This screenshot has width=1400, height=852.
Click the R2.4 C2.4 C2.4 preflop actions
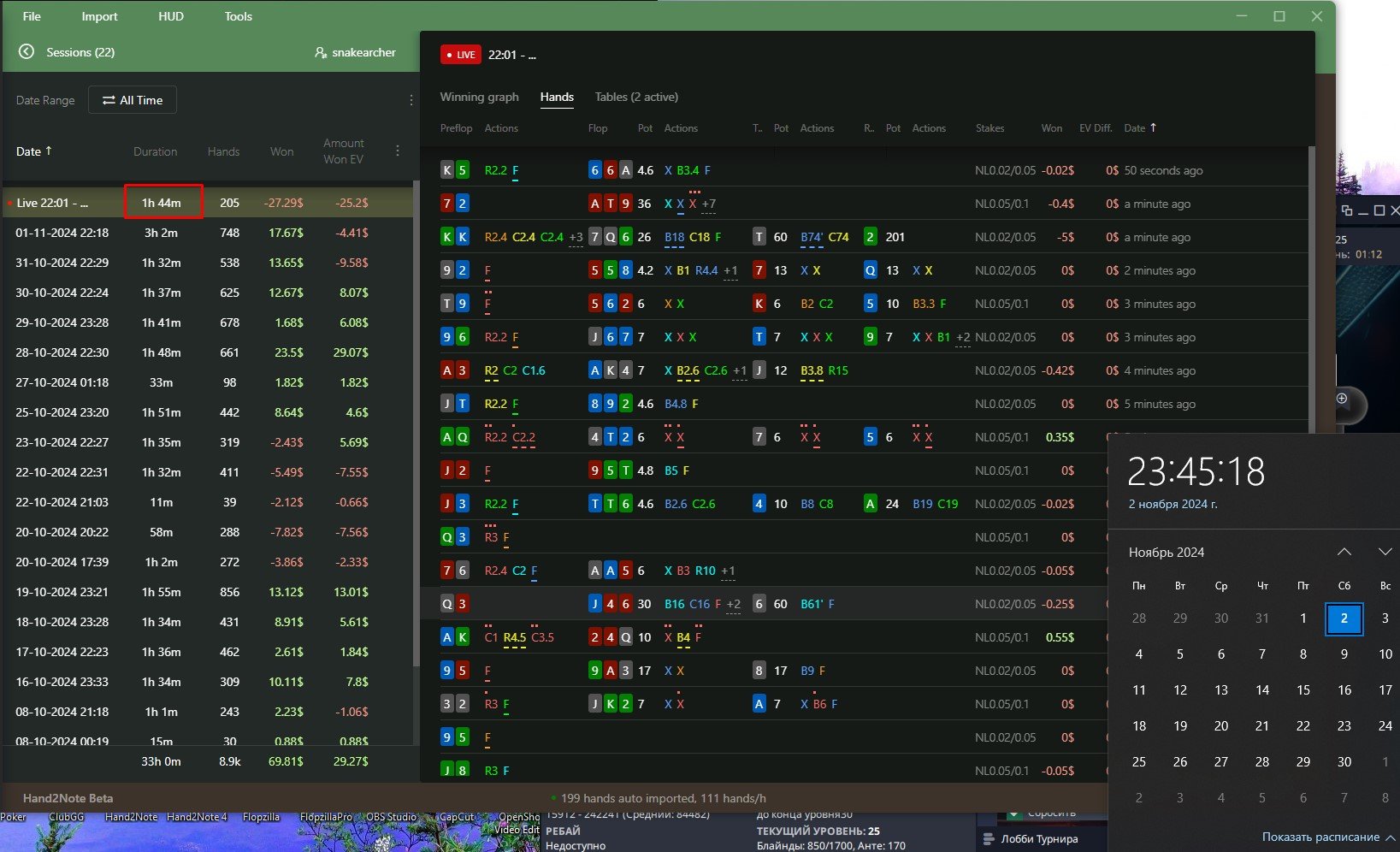click(523, 237)
